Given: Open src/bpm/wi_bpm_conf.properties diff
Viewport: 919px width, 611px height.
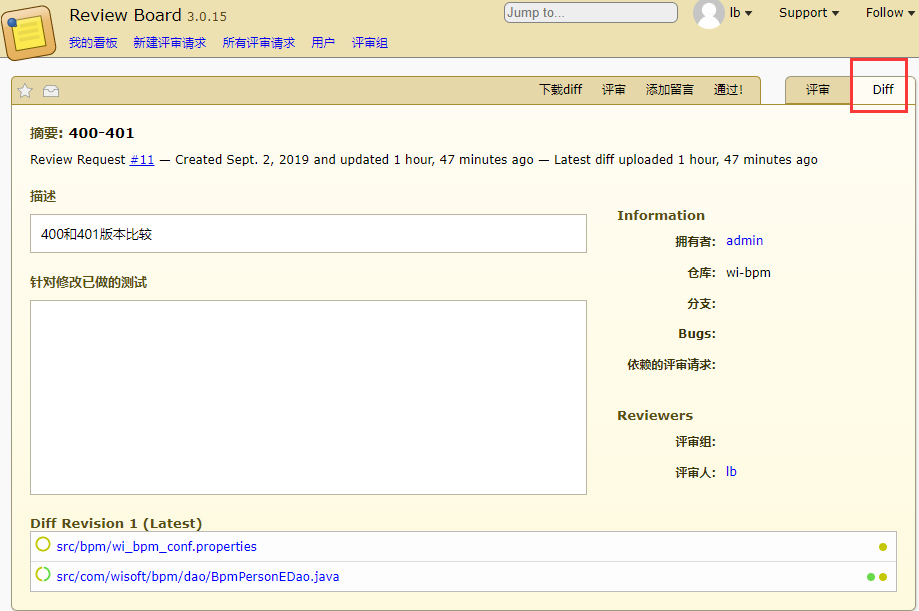Looking at the screenshot, I should (x=156, y=546).
